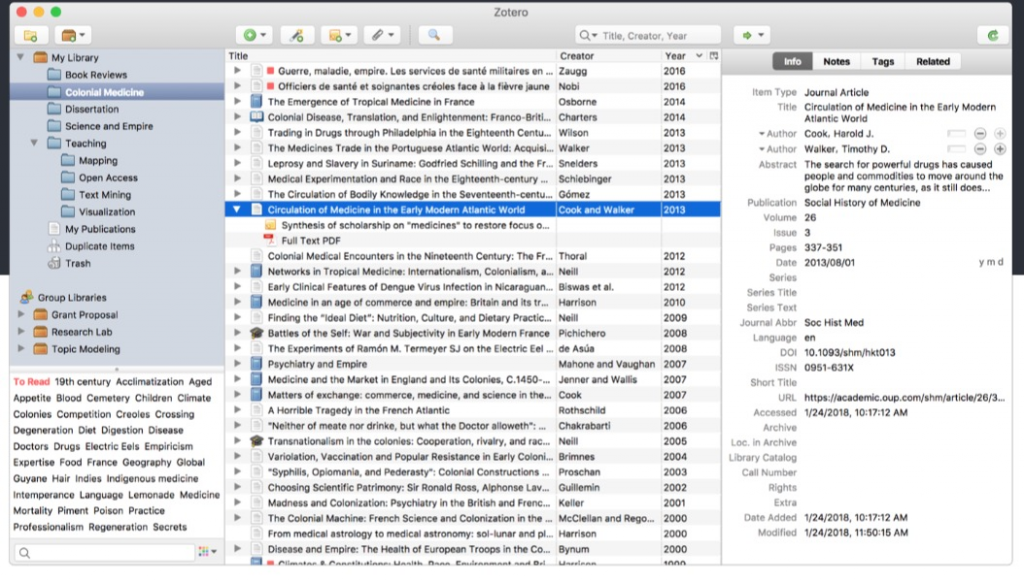Screen dimensions: 1024x582
Task: Click the green New Item button
Action: tap(253, 35)
